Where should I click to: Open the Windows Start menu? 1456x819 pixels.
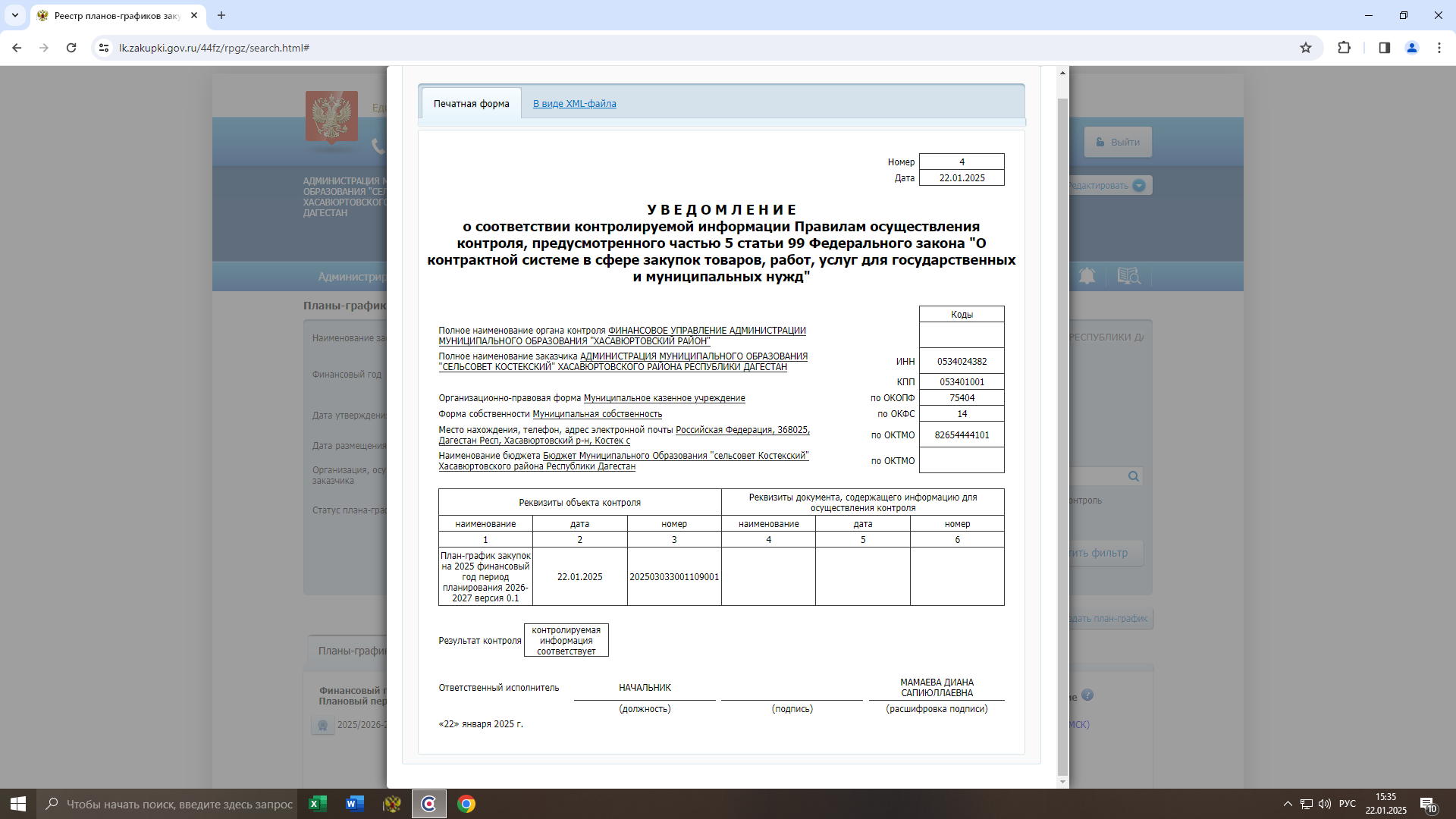click(18, 804)
